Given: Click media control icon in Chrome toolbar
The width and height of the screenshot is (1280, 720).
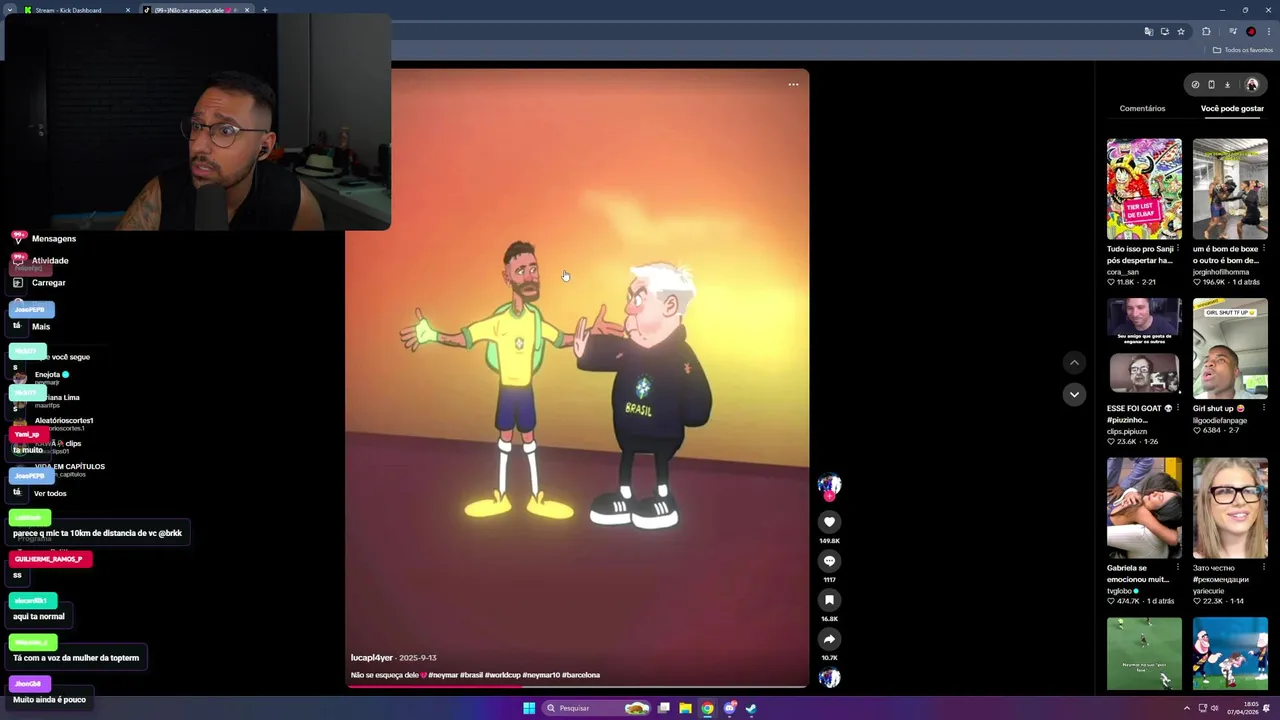Looking at the screenshot, I should [x=1233, y=31].
